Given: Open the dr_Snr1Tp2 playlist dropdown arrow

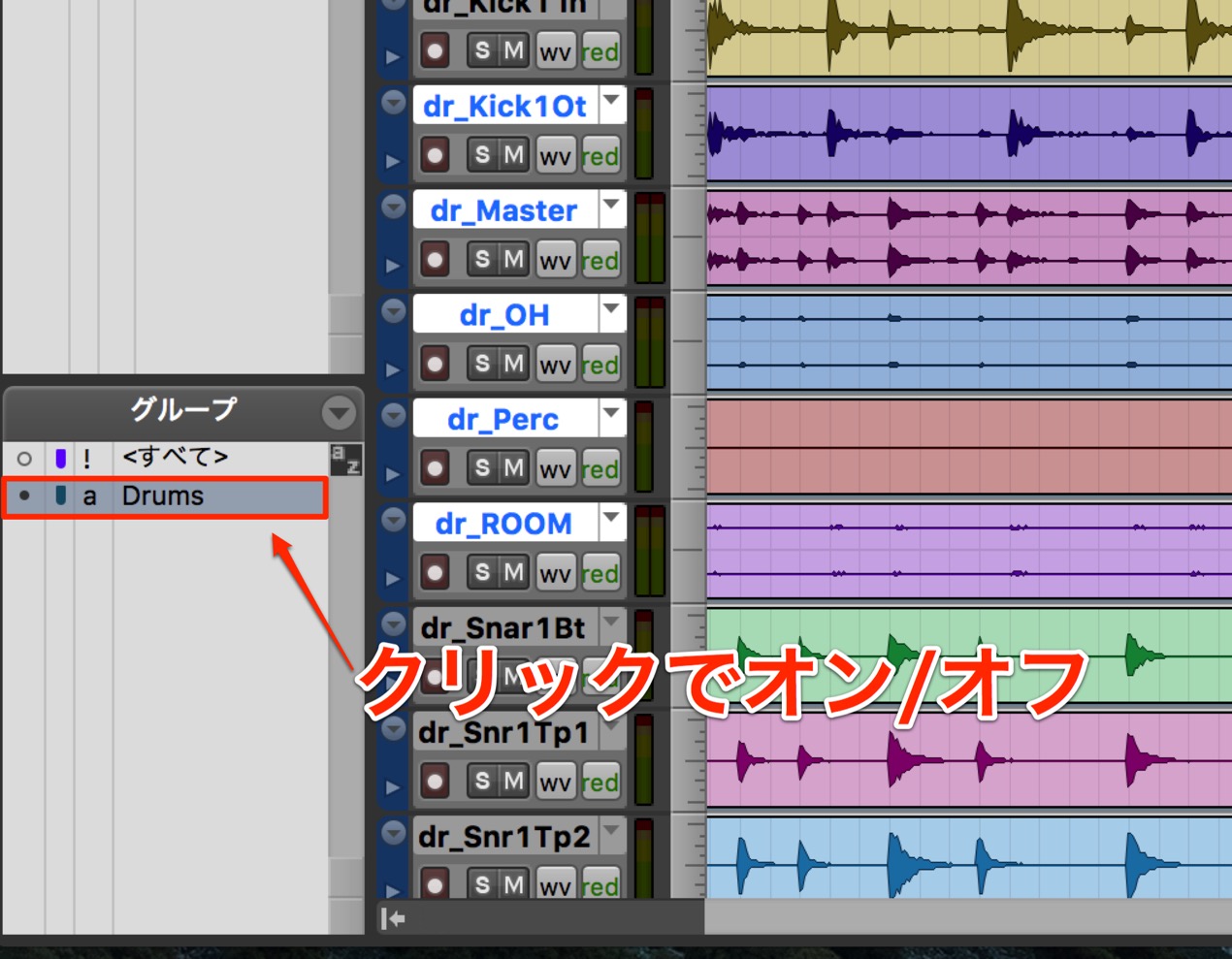Looking at the screenshot, I should tap(612, 834).
